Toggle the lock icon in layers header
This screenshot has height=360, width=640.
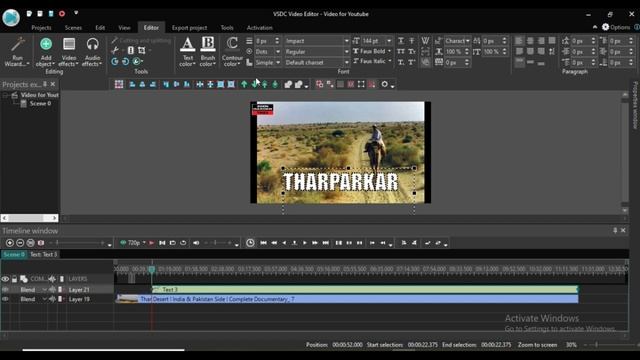click(14, 279)
